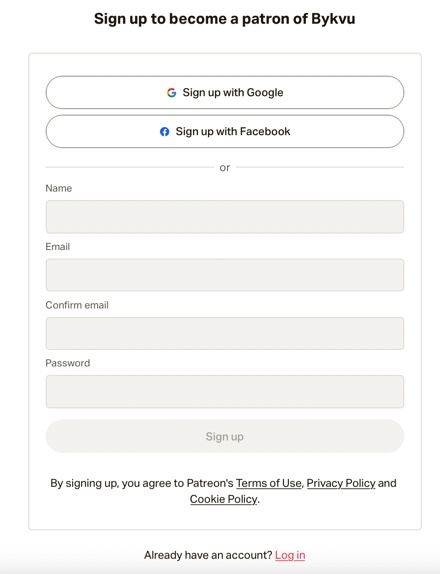Submit with the Sign up button

click(225, 436)
